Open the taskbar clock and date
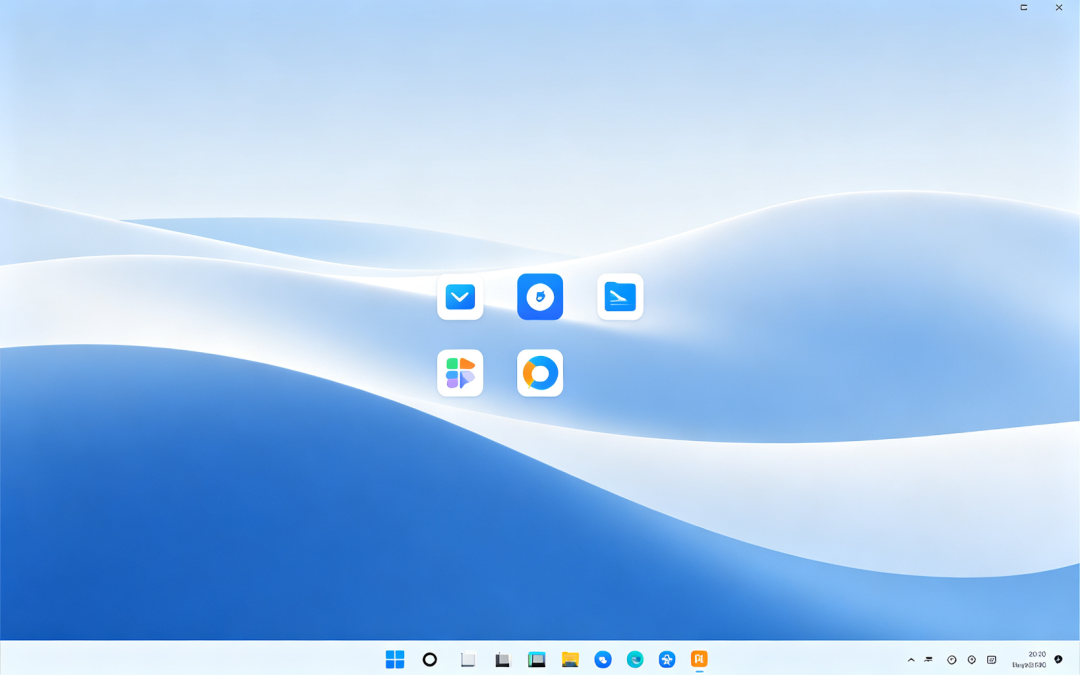Screen dimensions: 1080x675 click(1029, 660)
